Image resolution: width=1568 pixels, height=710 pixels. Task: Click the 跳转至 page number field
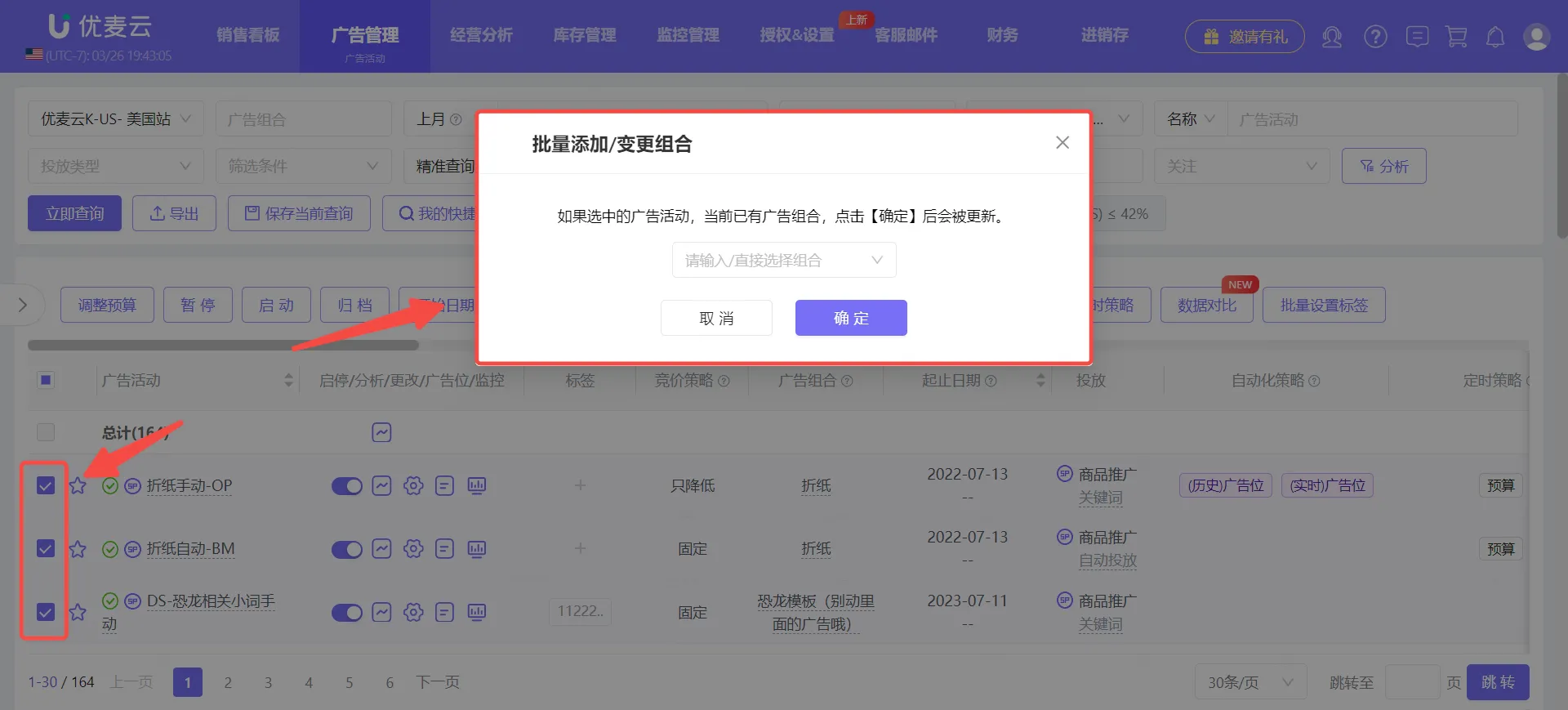pos(1413,682)
